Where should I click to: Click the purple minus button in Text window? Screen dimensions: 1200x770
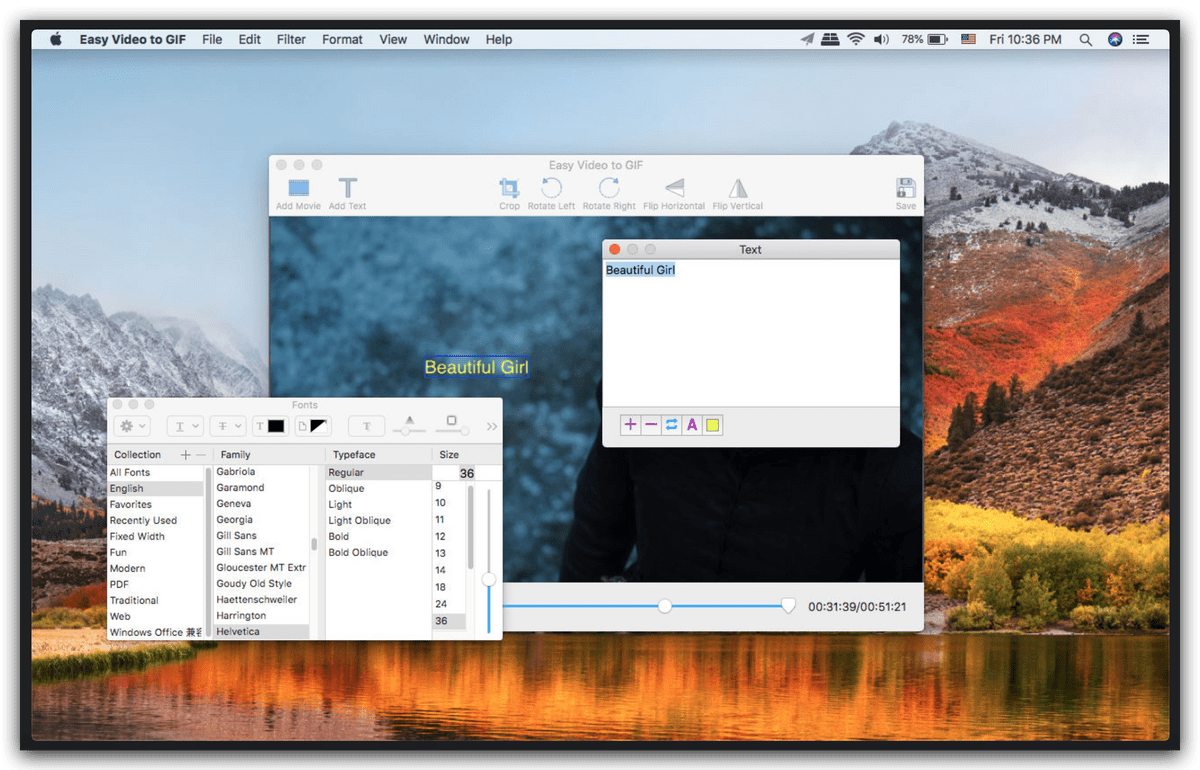[x=651, y=425]
